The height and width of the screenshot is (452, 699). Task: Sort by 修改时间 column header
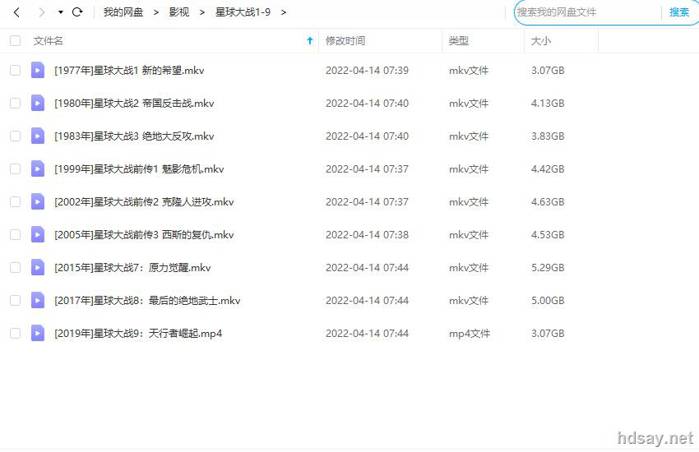(345, 41)
